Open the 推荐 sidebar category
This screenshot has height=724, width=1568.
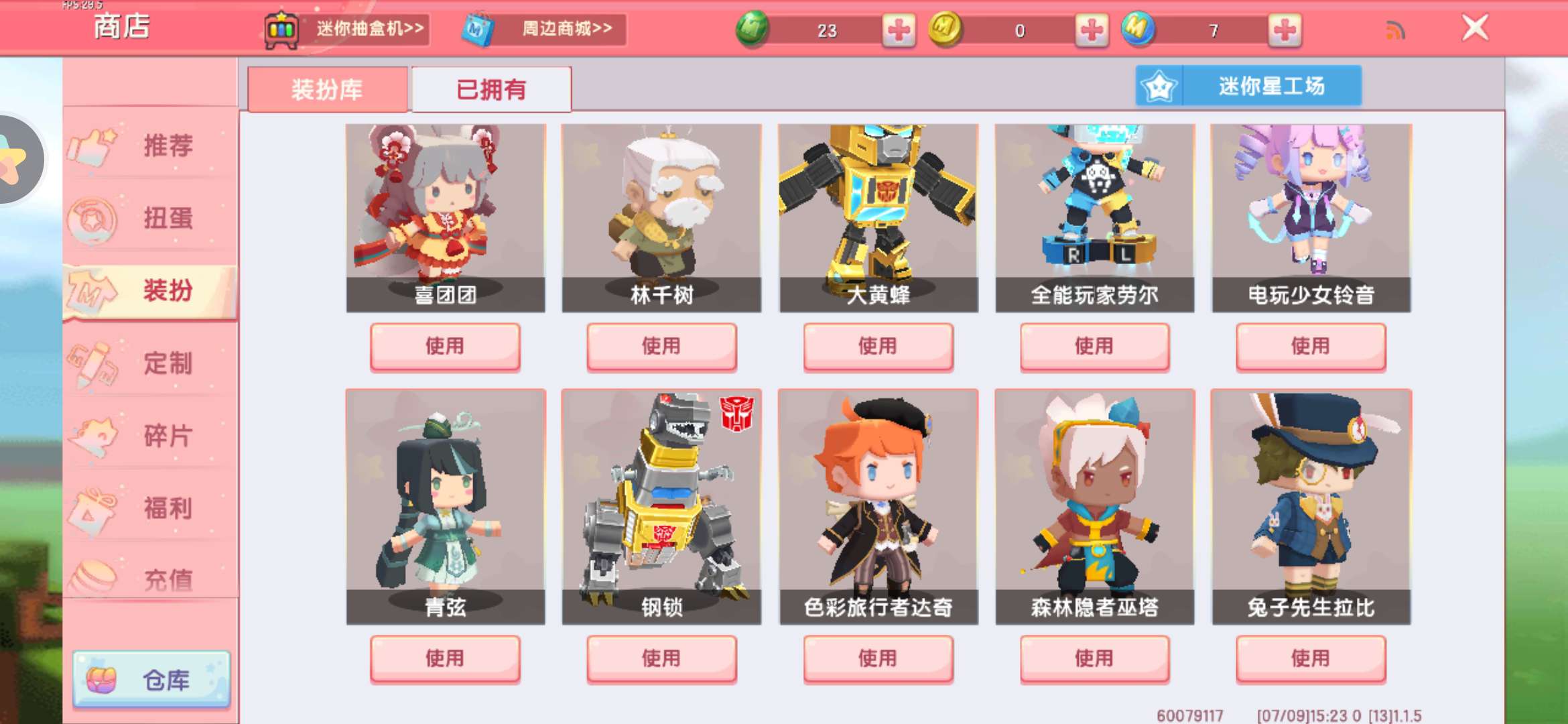151,145
